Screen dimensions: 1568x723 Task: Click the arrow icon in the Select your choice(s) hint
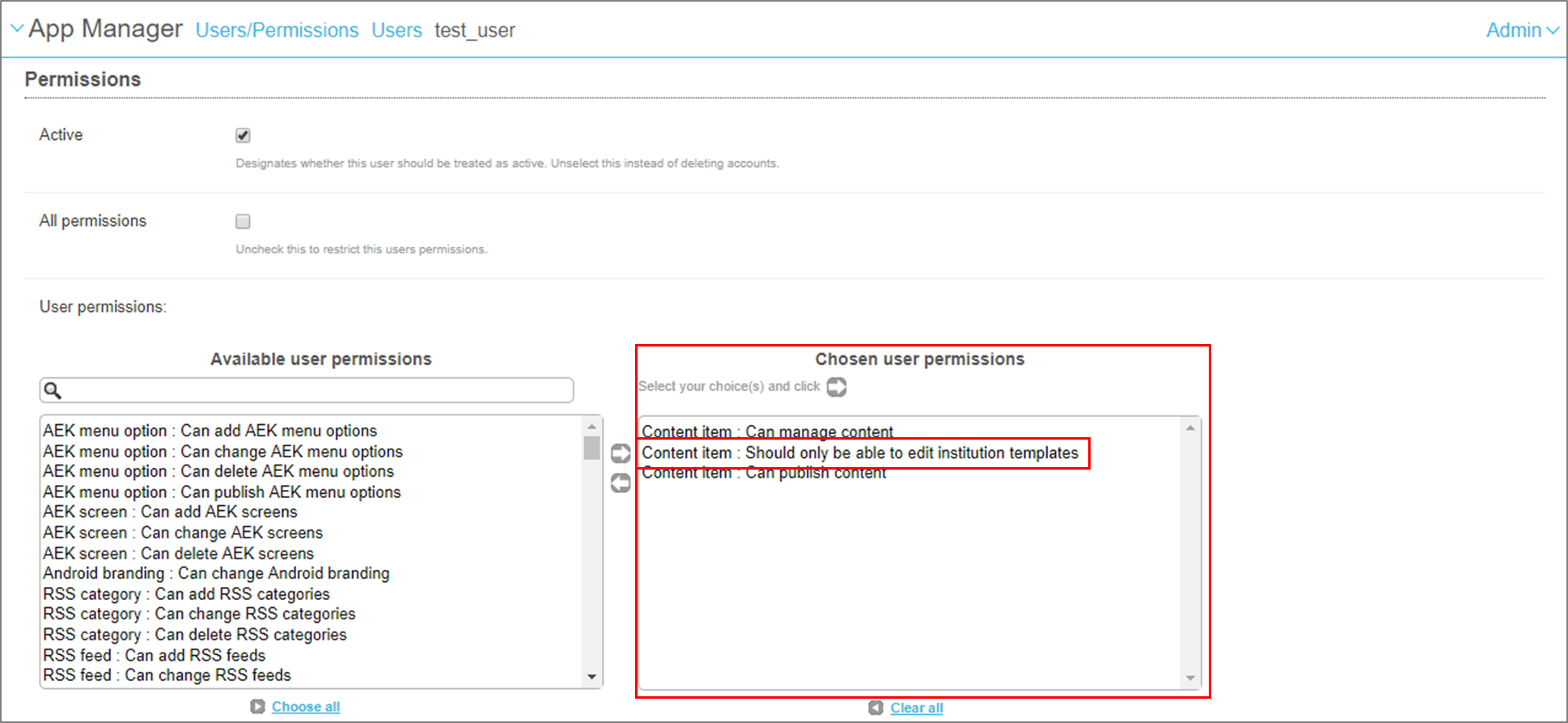pos(837,387)
